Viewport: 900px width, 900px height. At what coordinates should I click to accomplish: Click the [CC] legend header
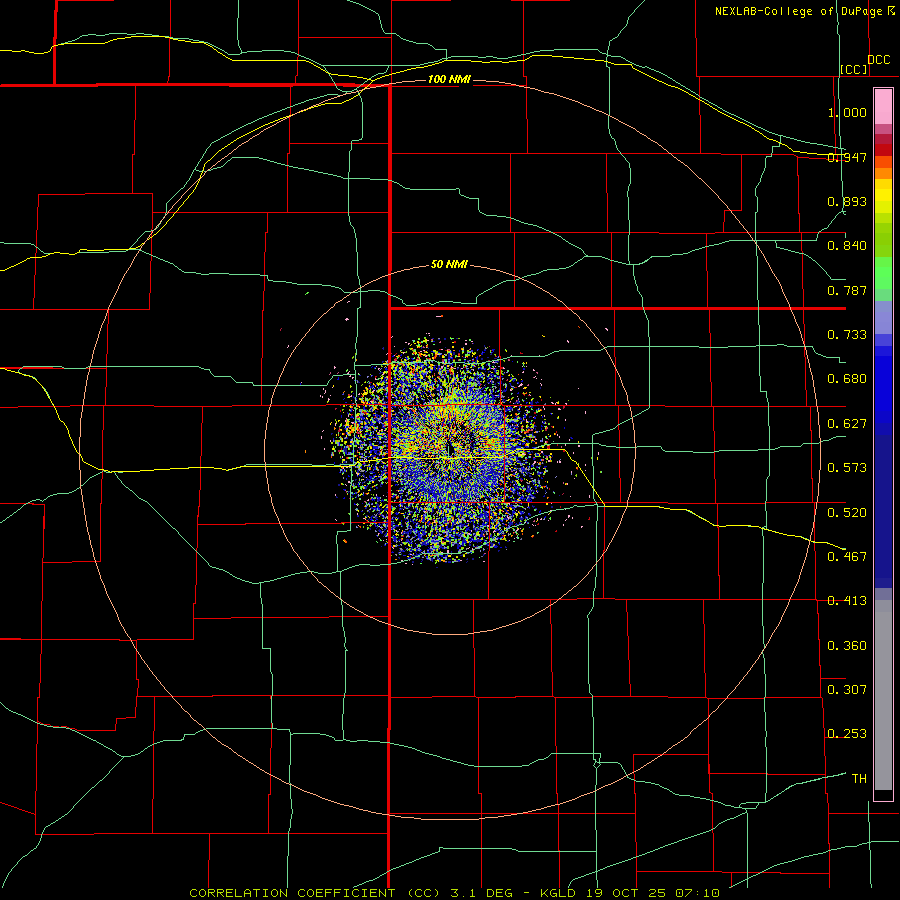coord(854,69)
